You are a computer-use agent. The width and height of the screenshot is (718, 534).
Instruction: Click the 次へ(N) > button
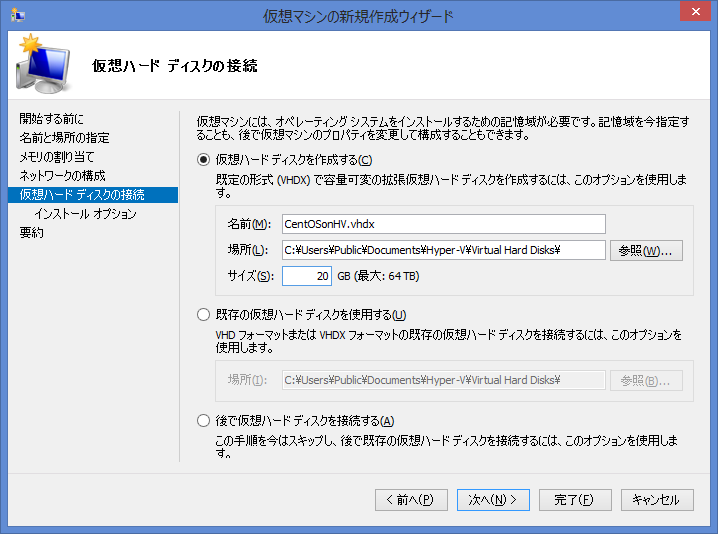pos(493,500)
